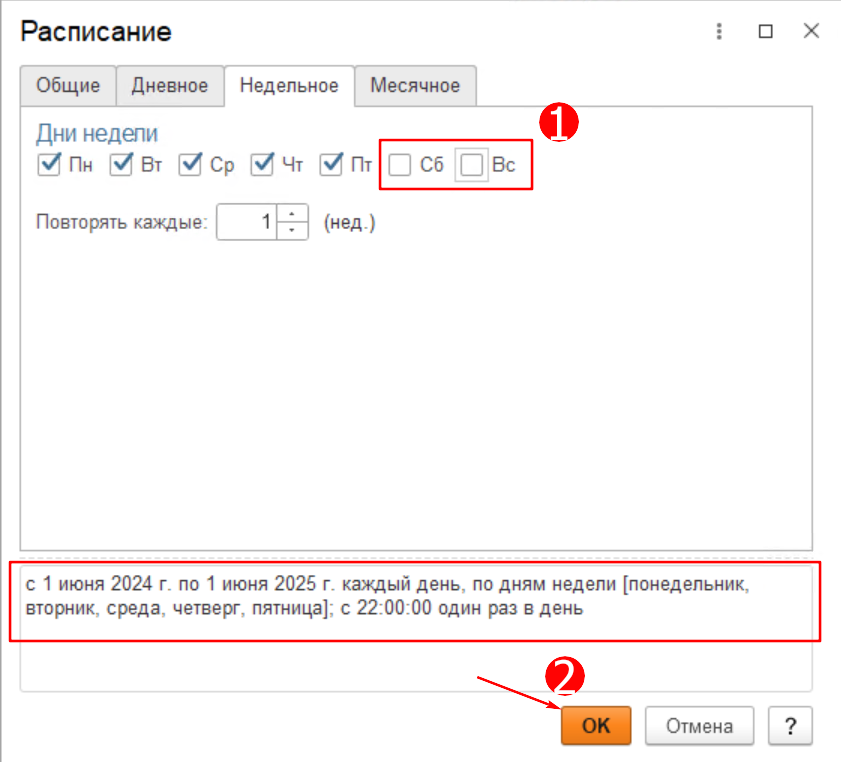This screenshot has width=841, height=762.
Task: Open the three-dot more options menu
Action: (x=719, y=32)
